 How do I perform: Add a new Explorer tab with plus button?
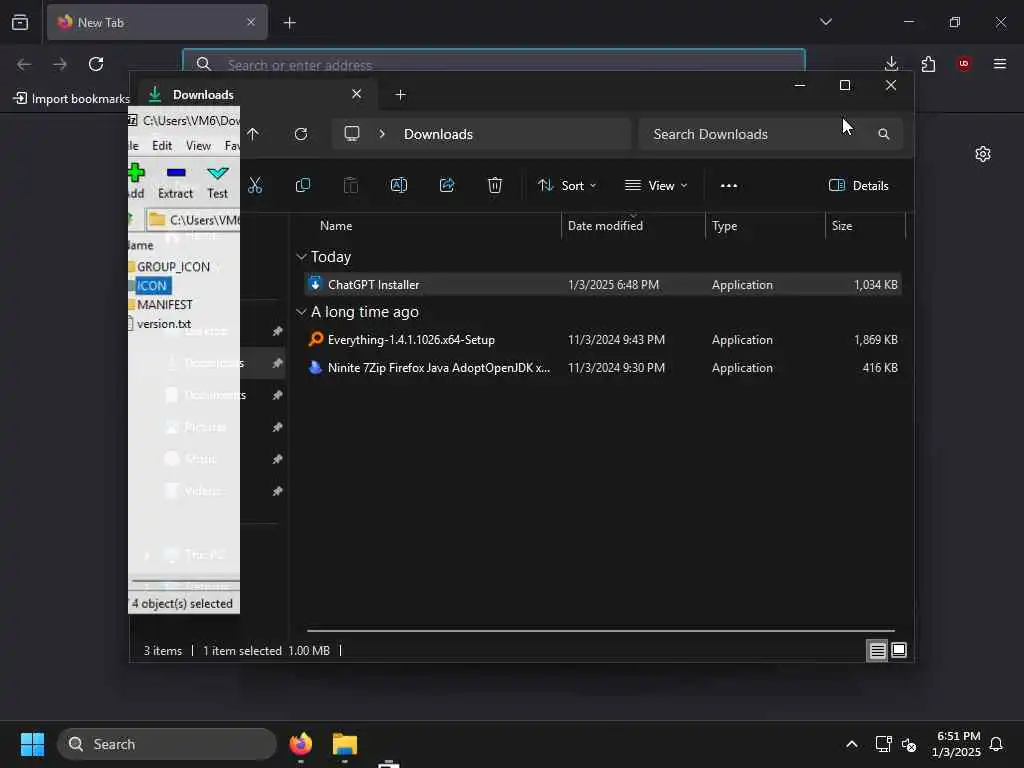401,95
